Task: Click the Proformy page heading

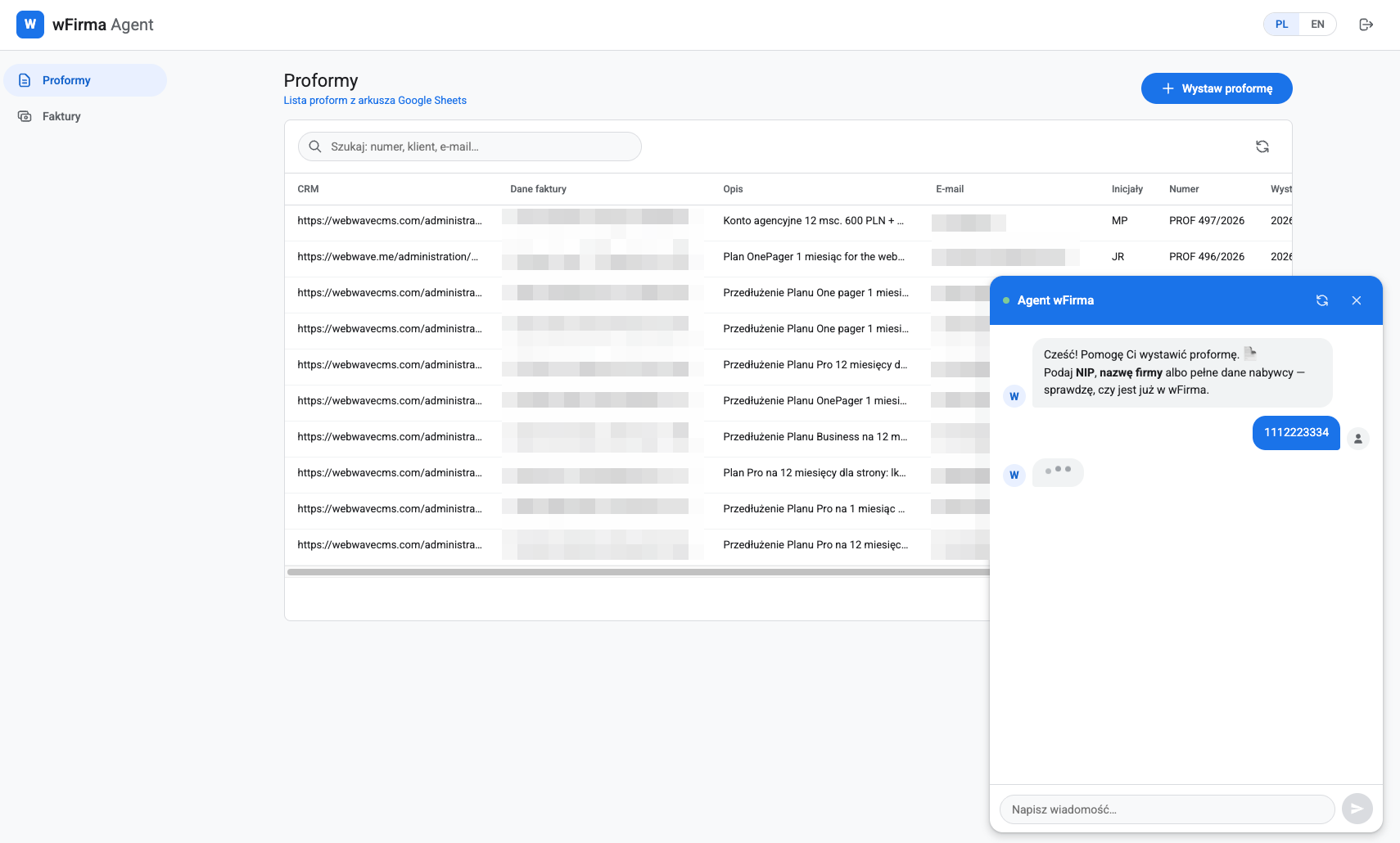Action: pos(321,80)
